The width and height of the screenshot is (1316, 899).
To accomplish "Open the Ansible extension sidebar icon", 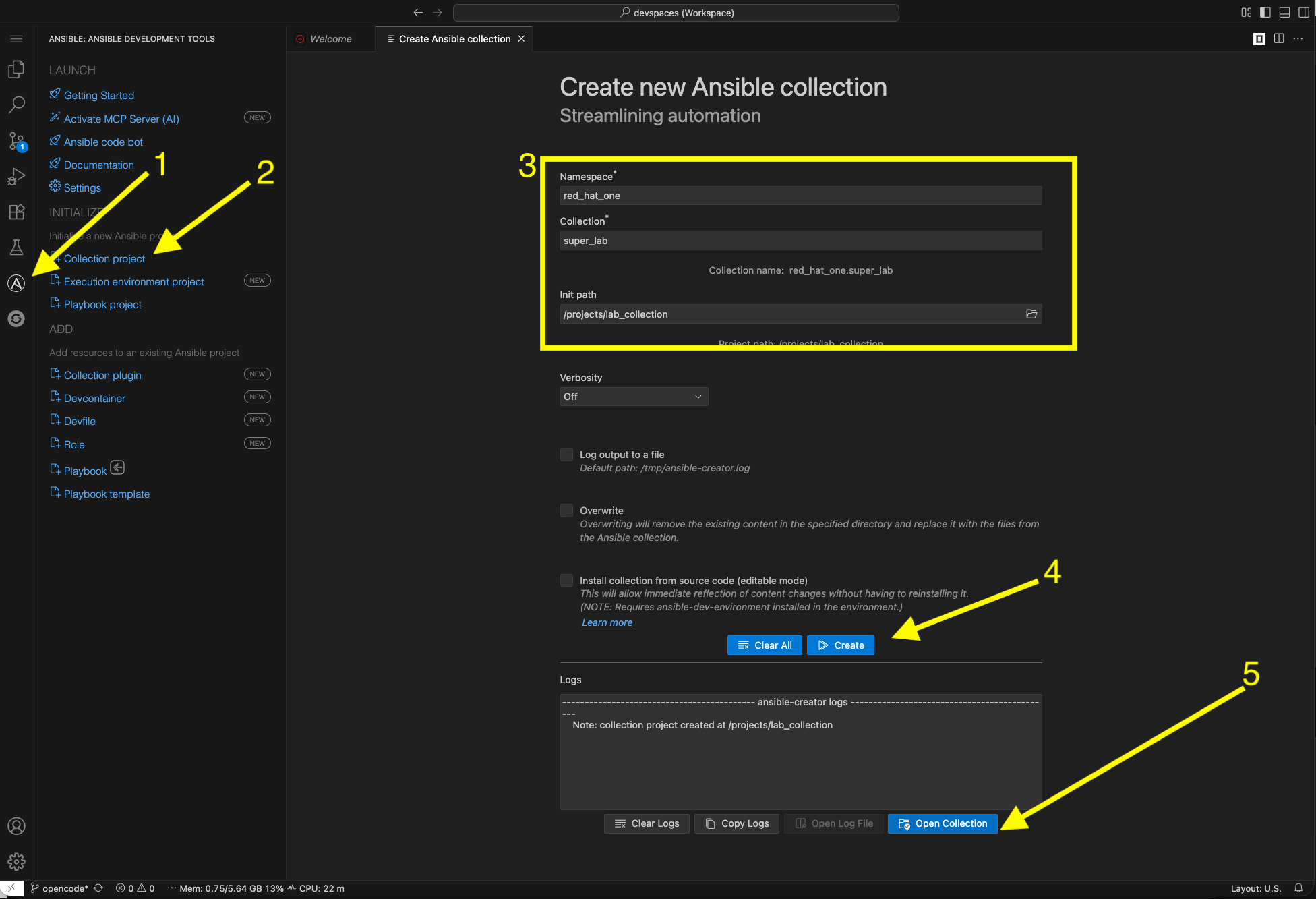I will click(16, 283).
